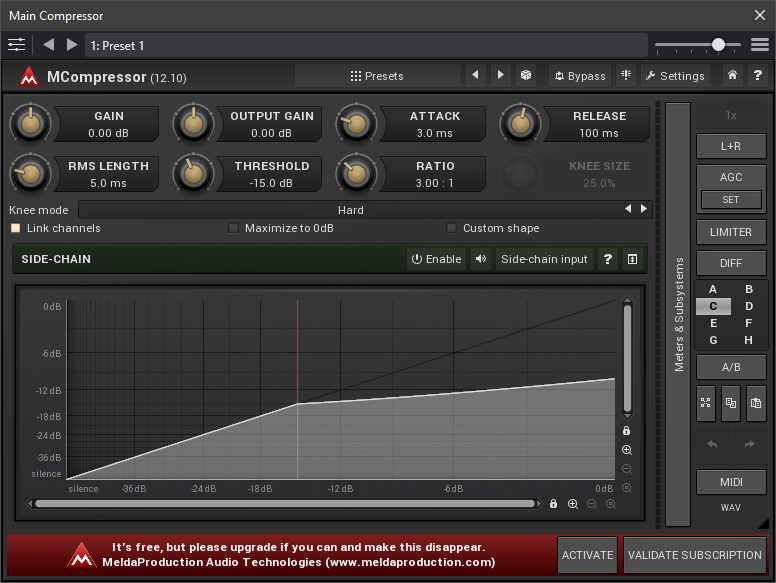Select next Knee mode arrow
776x583 pixels.
click(643, 209)
